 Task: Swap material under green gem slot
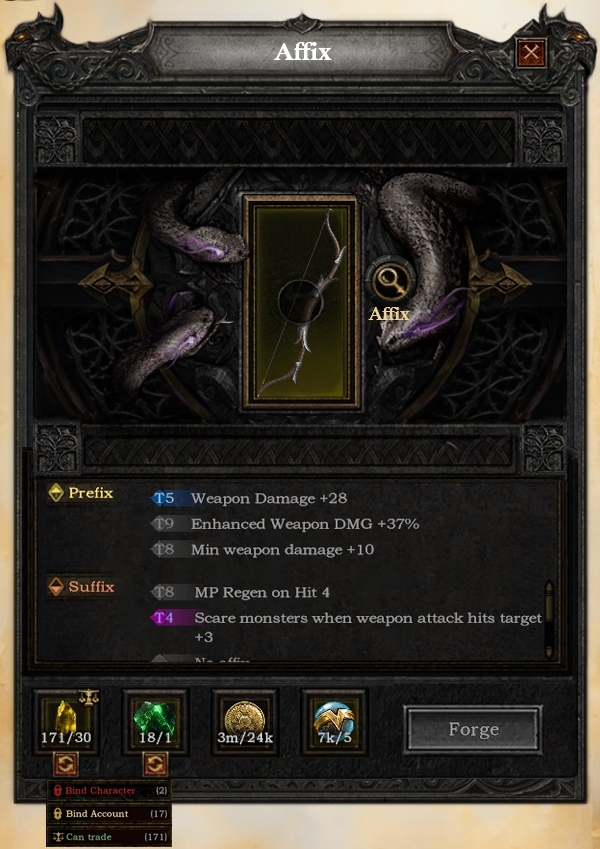coord(155,765)
